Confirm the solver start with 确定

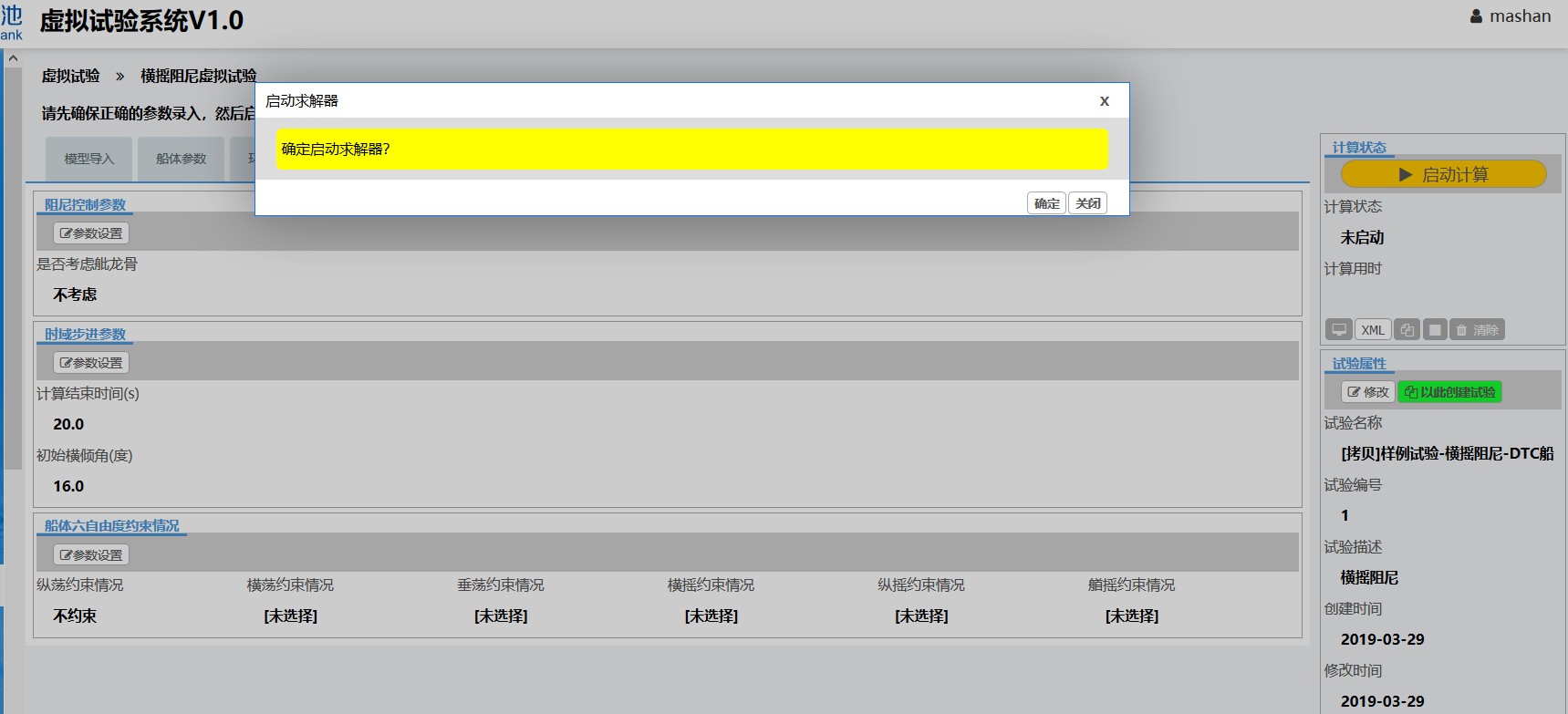click(1046, 203)
